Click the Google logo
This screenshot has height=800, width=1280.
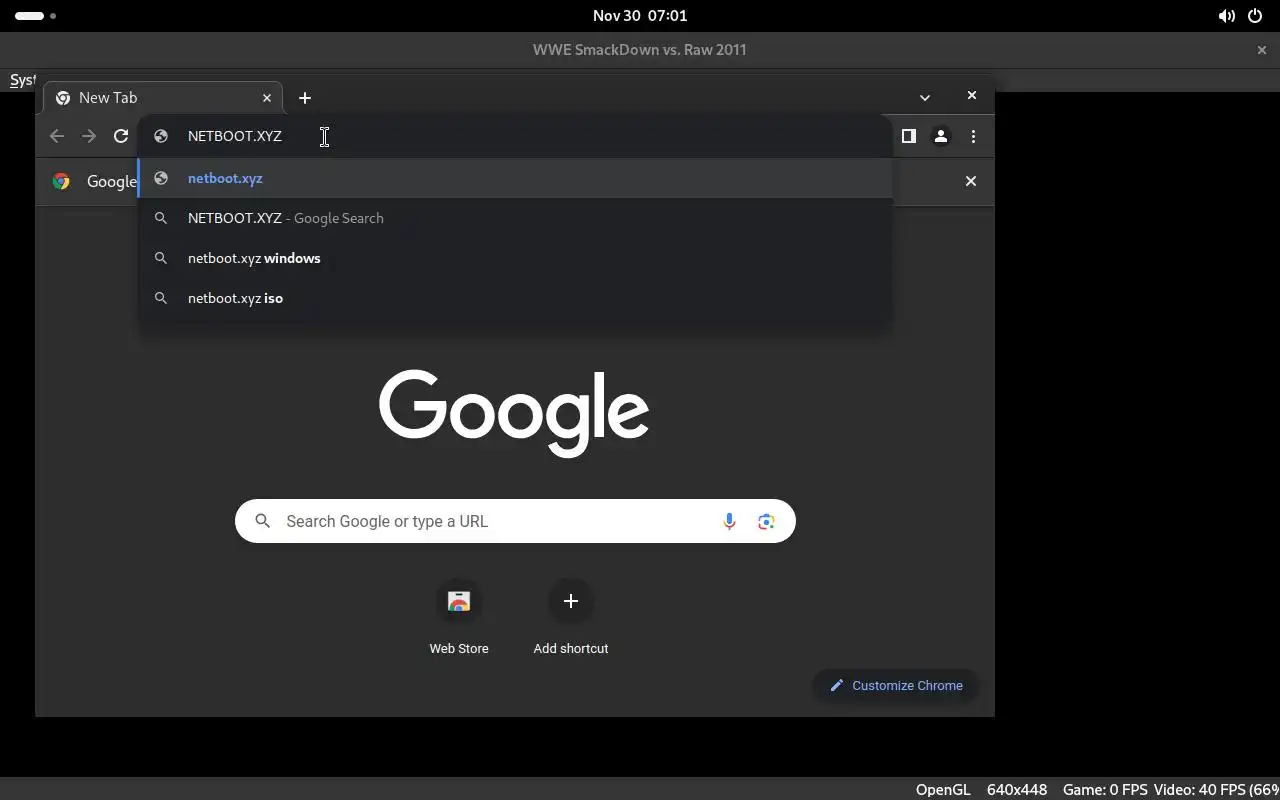click(514, 414)
